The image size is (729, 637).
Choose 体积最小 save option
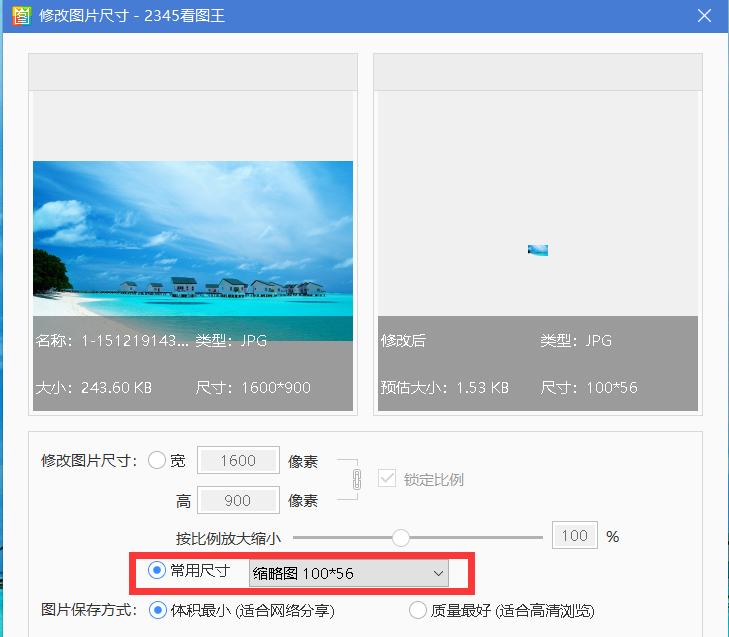[x=157, y=610]
